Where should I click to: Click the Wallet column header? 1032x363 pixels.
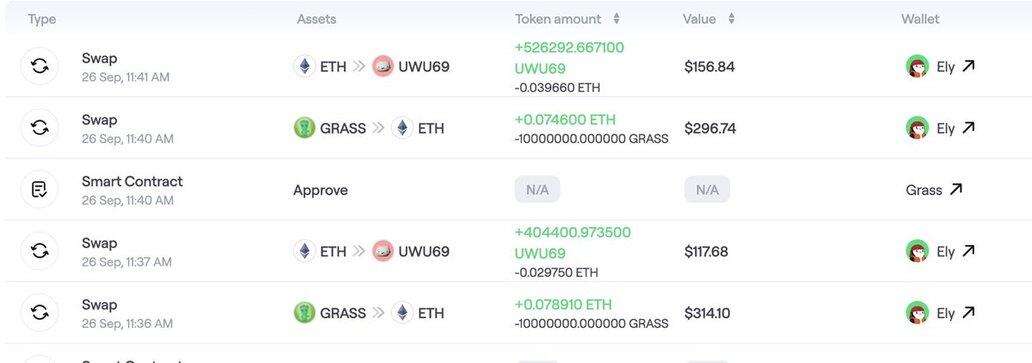click(920, 19)
